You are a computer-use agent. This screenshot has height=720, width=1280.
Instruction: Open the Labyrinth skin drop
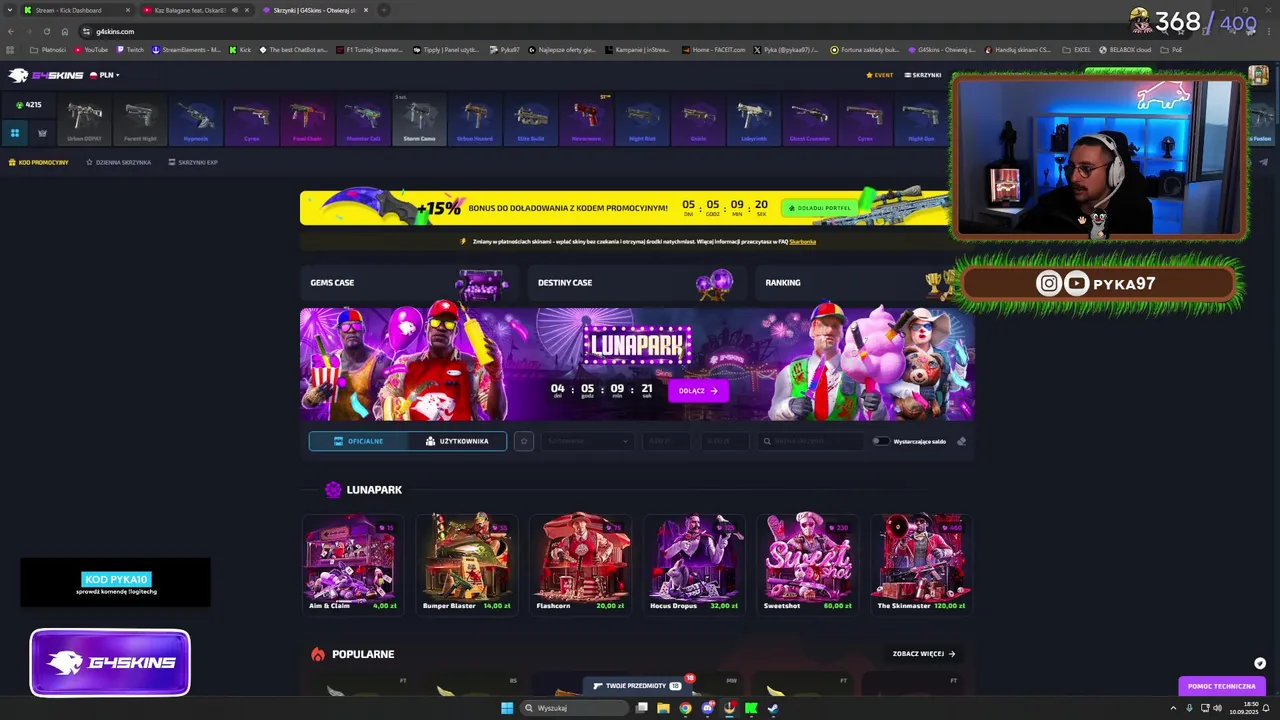754,121
